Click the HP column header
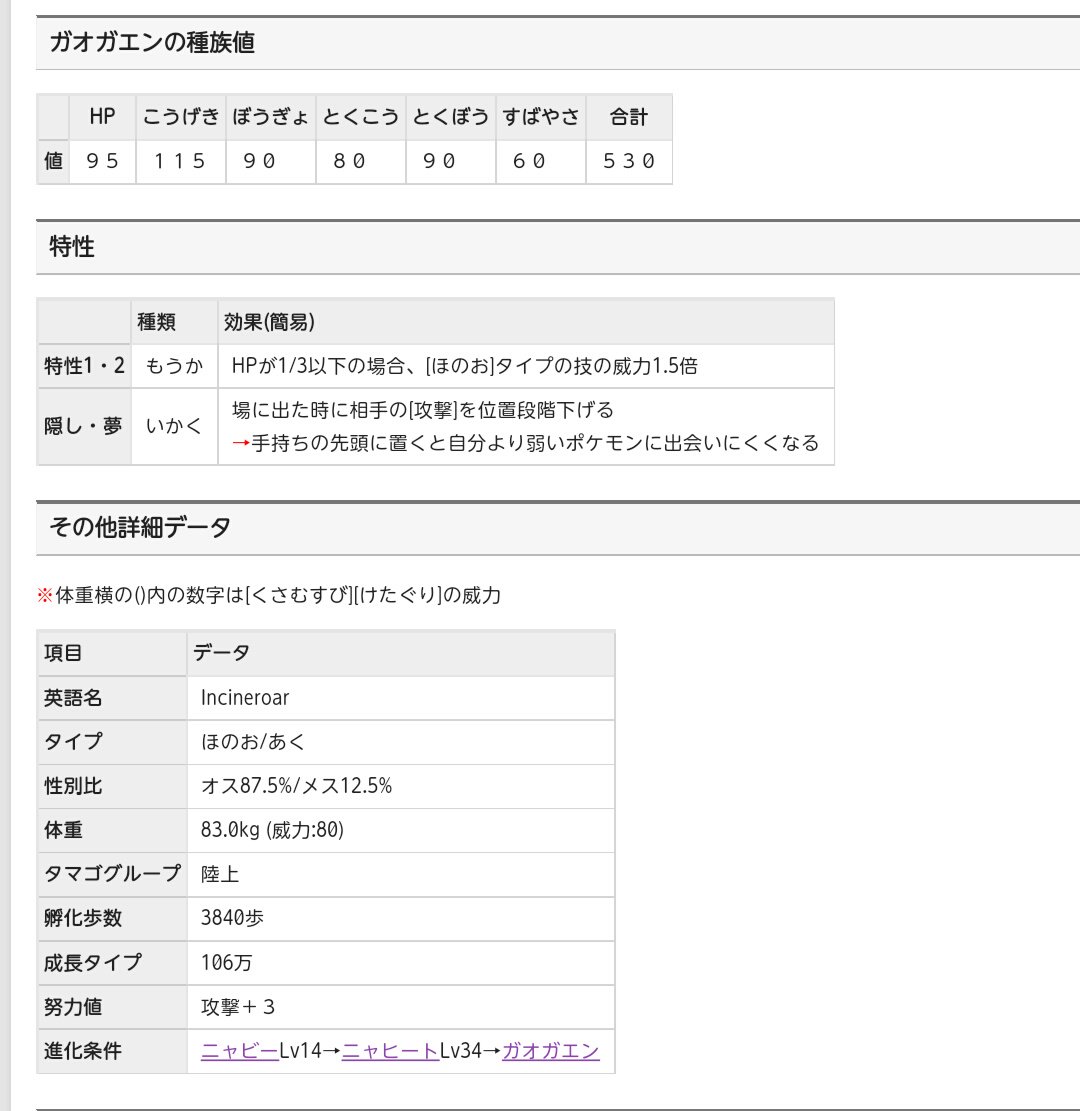The height and width of the screenshot is (1111, 1080). pyautogui.click(x=103, y=117)
